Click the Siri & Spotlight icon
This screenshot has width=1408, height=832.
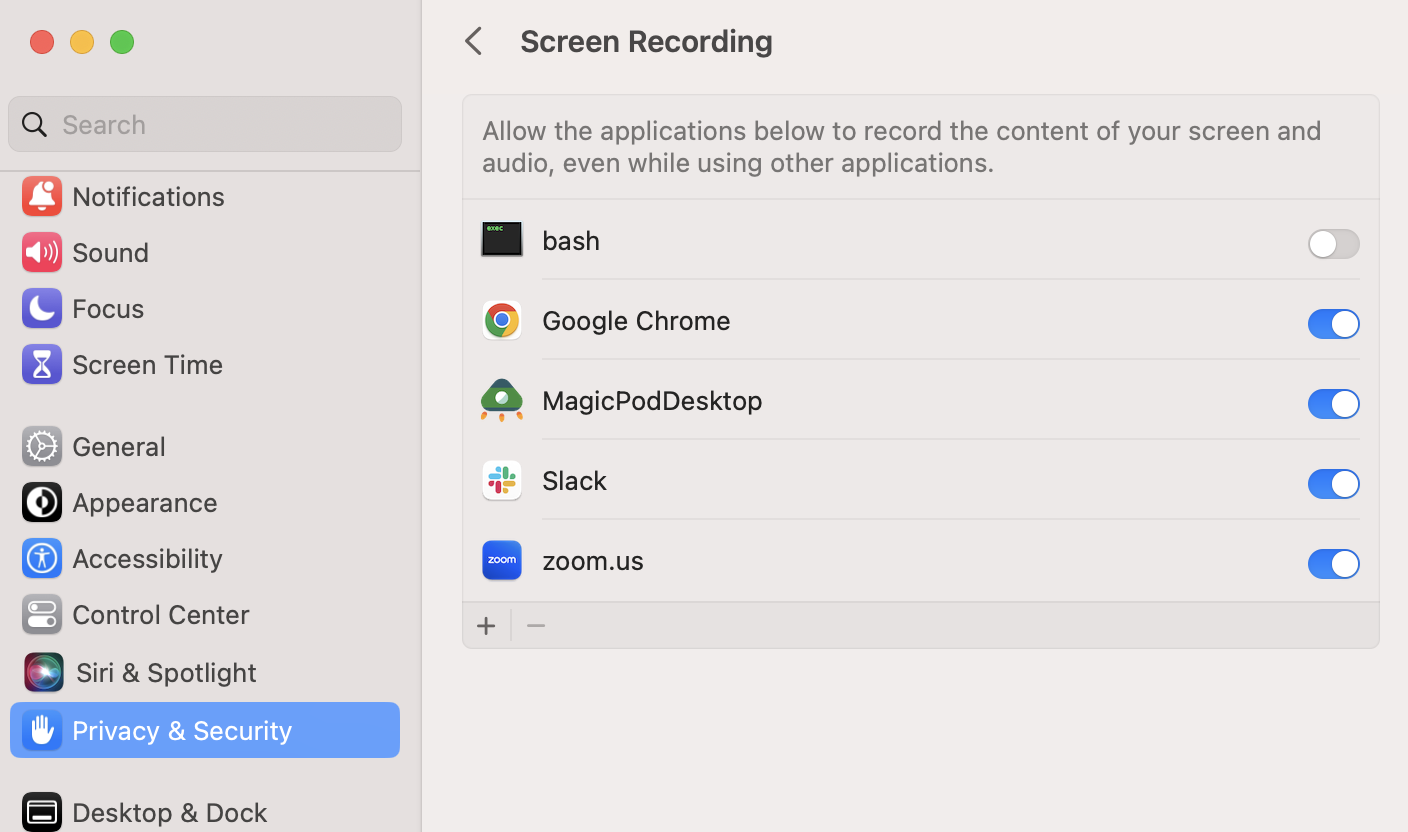(44, 672)
